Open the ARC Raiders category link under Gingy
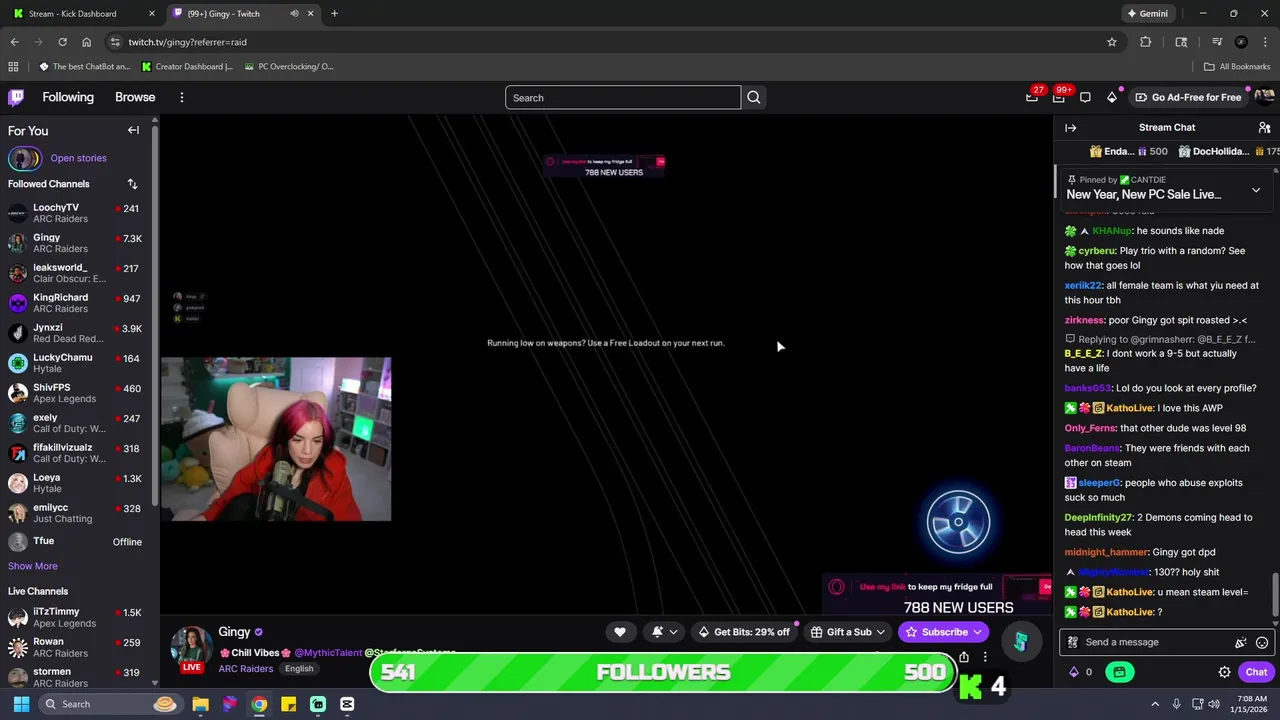Screen dimensions: 1280x720 click(x=246, y=668)
